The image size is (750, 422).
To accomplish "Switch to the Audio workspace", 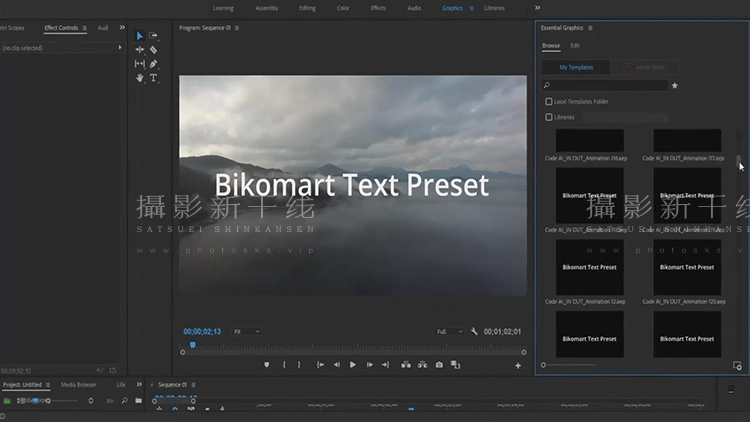I will coord(414,8).
